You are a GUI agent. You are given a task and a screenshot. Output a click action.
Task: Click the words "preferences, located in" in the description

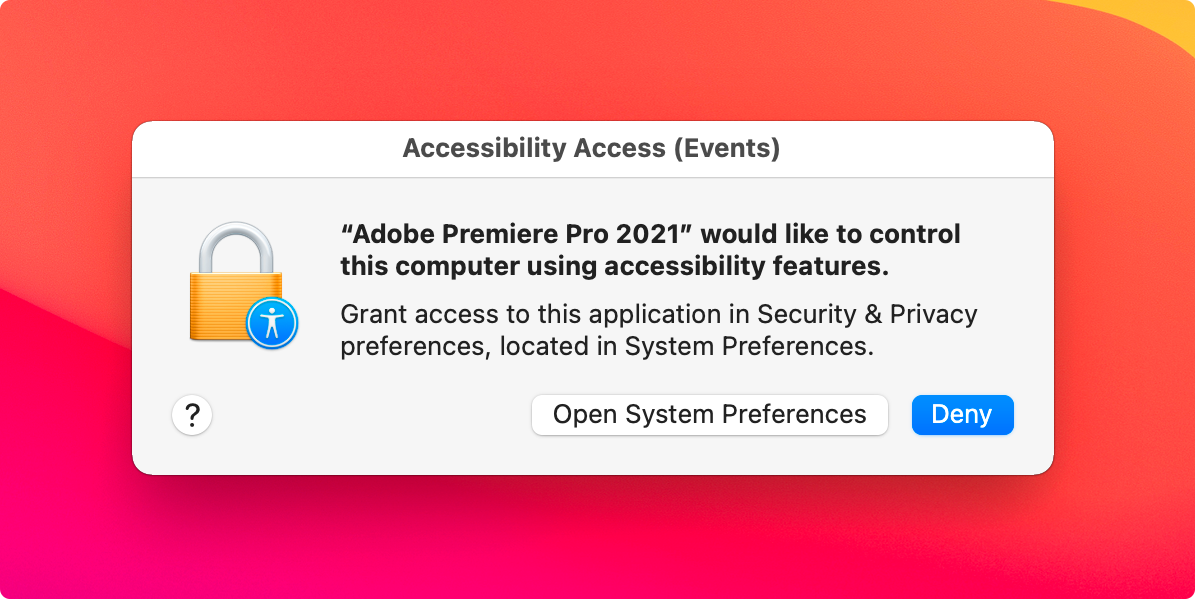point(479,346)
